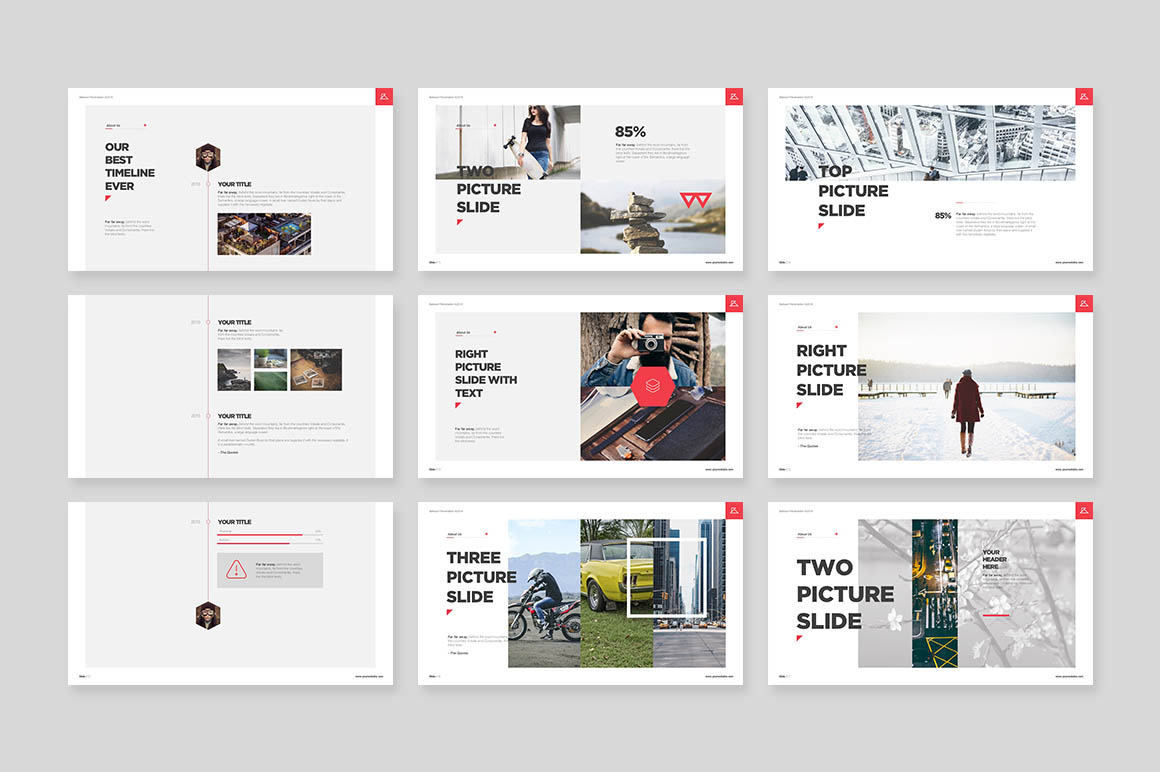
Task: Click the Top Picture Slide heading
Action: point(852,191)
